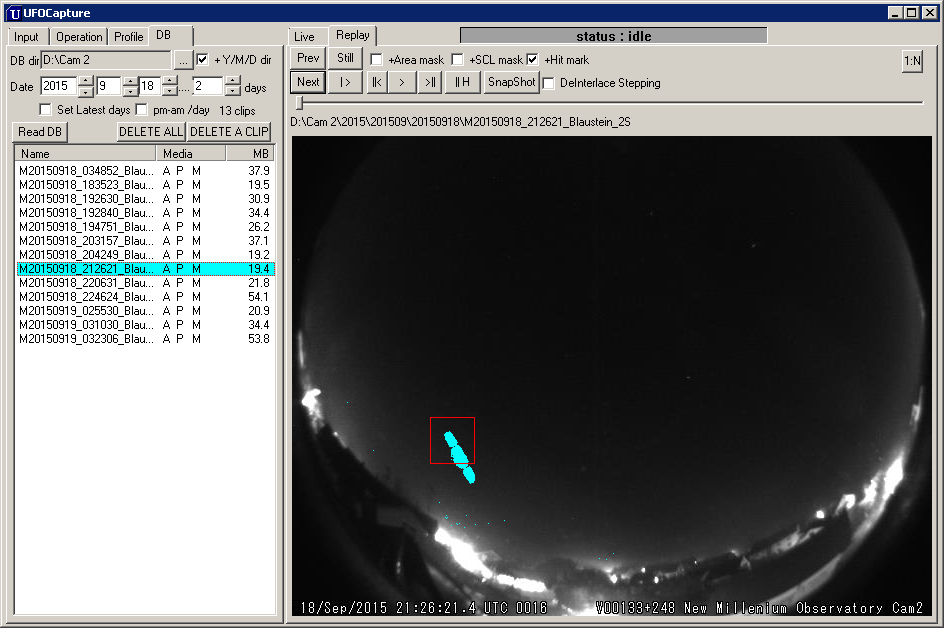Click the DELETE A CLIP button
Image resolution: width=944 pixels, height=628 pixels.
(x=229, y=132)
